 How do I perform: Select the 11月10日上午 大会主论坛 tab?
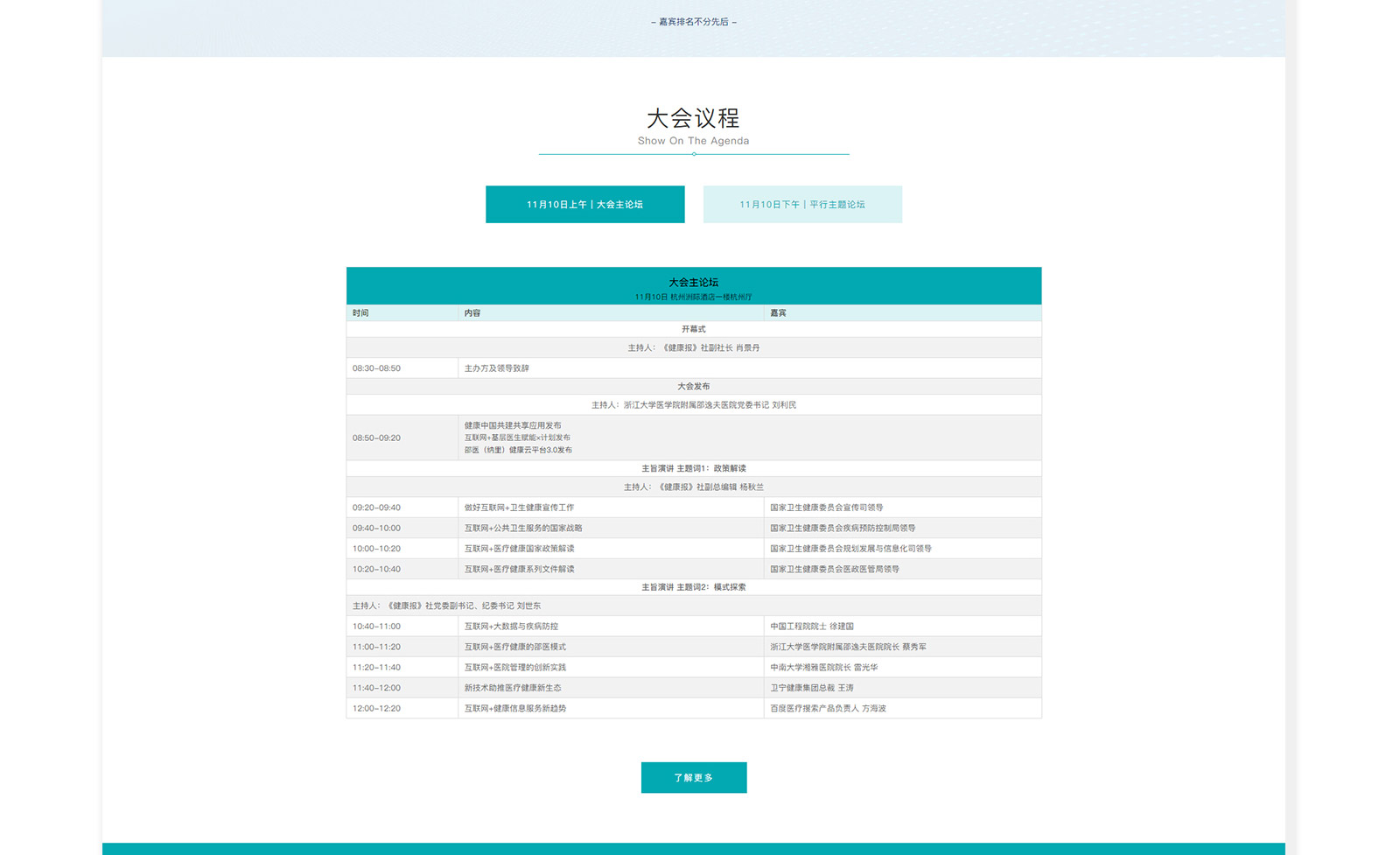coord(584,204)
